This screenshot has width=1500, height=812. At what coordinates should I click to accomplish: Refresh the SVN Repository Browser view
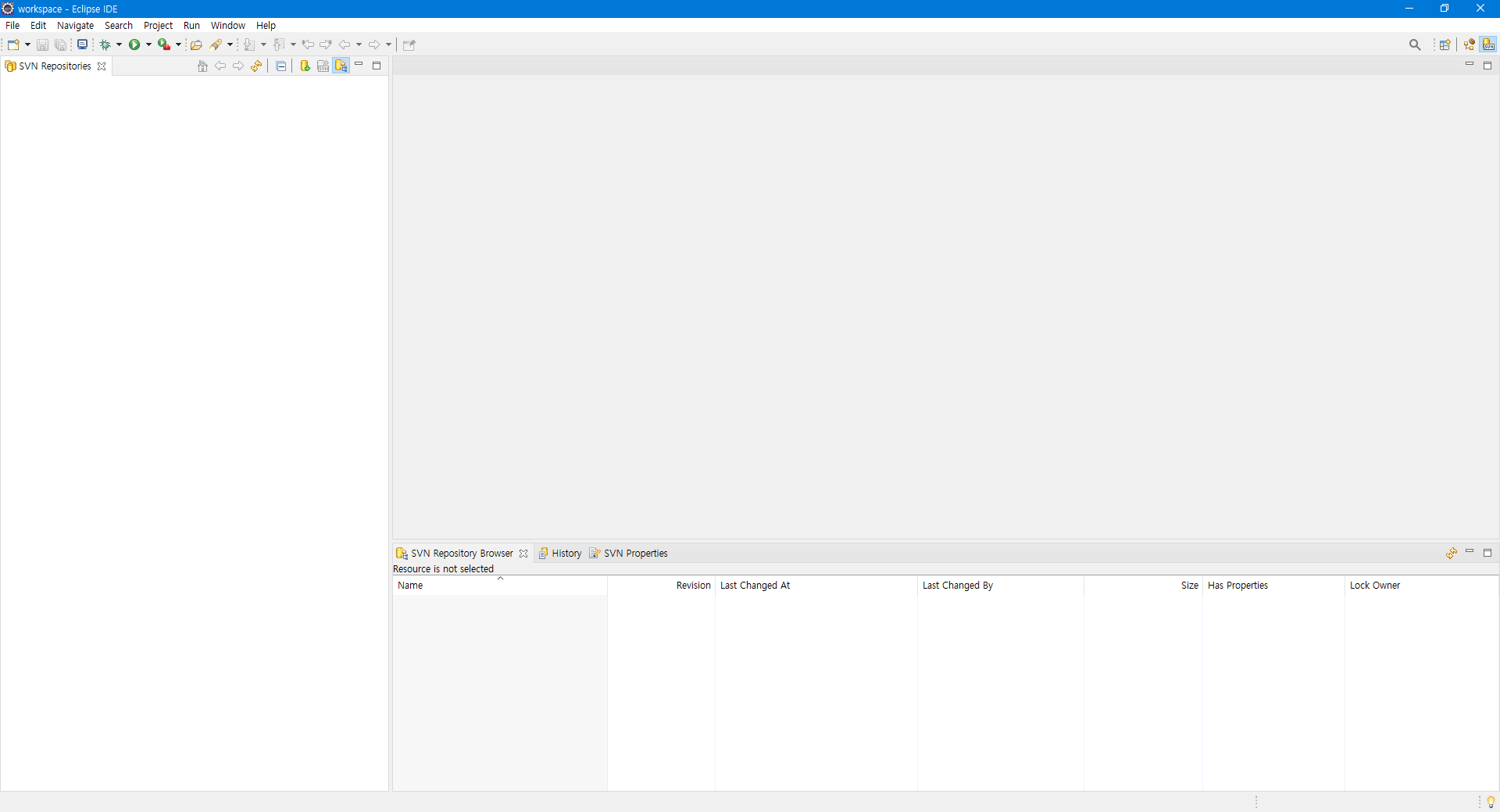tap(1452, 554)
